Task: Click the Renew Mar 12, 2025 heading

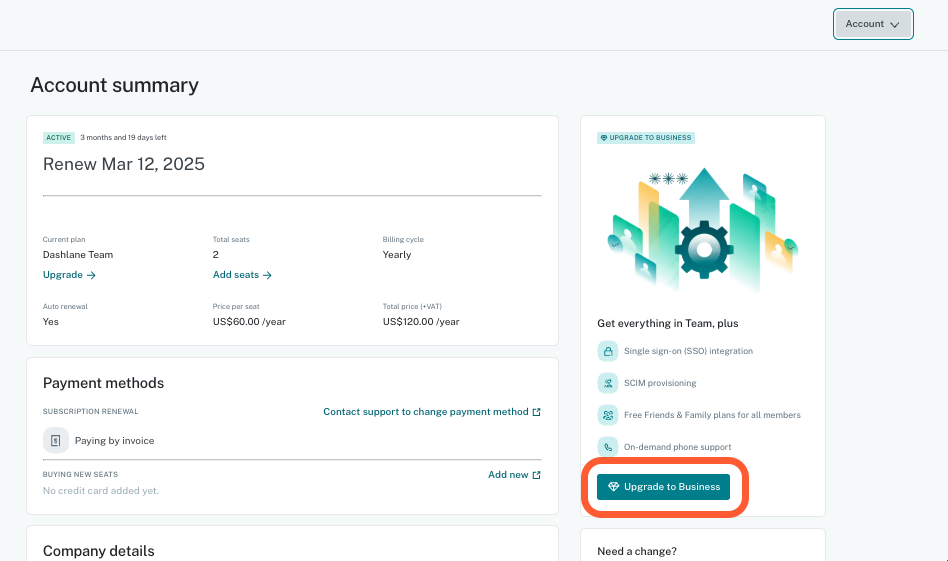Action: [124, 164]
